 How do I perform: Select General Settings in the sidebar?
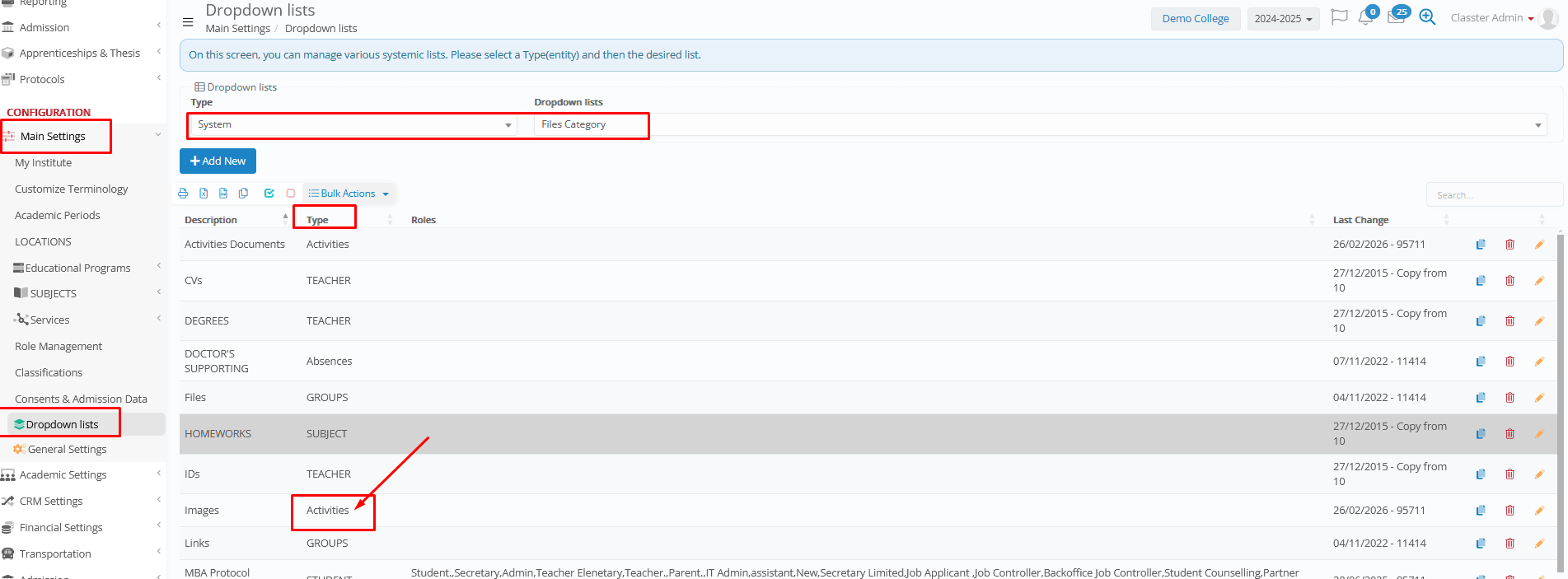pos(67,450)
